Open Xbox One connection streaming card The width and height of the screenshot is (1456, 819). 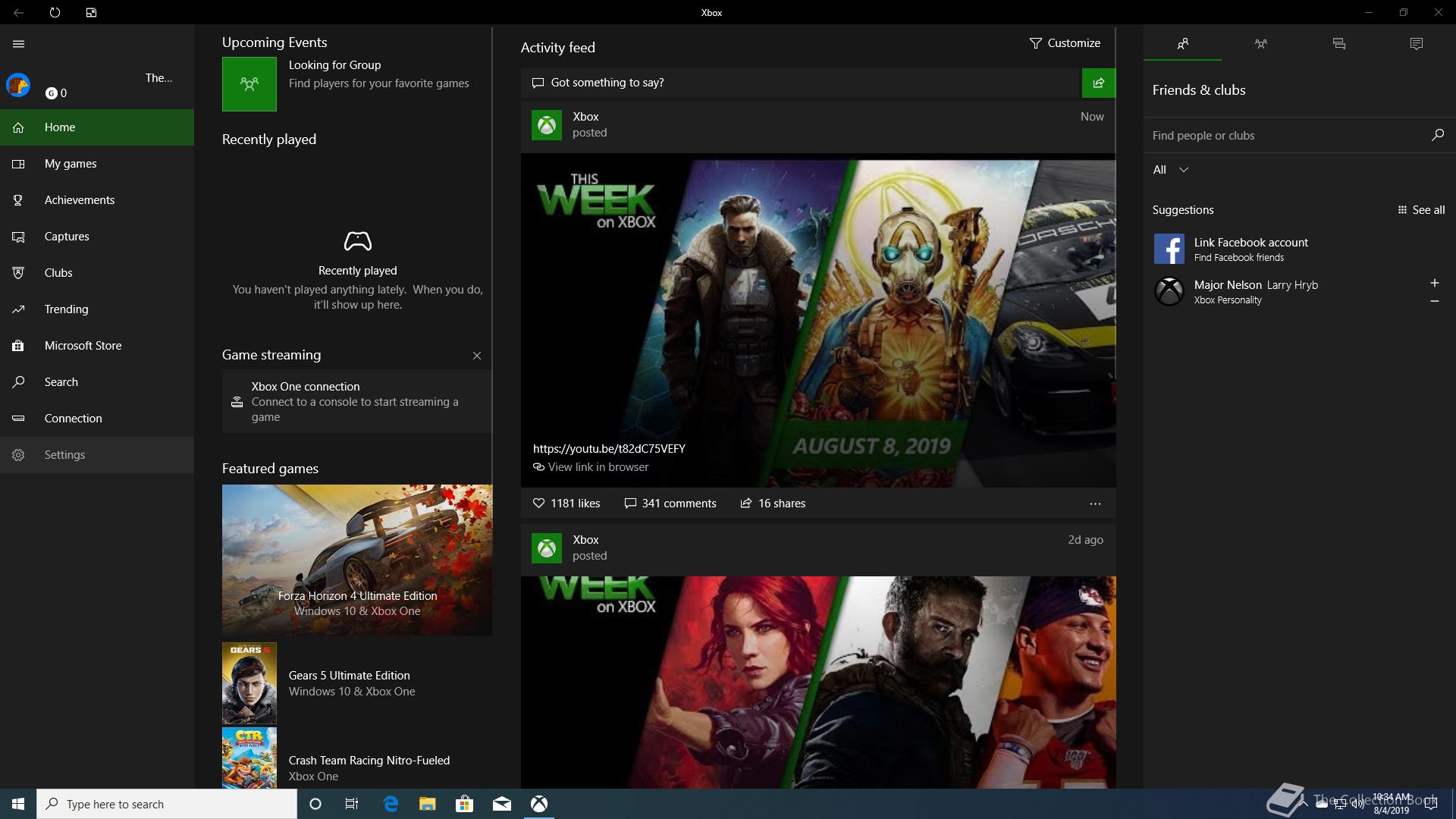(x=356, y=401)
